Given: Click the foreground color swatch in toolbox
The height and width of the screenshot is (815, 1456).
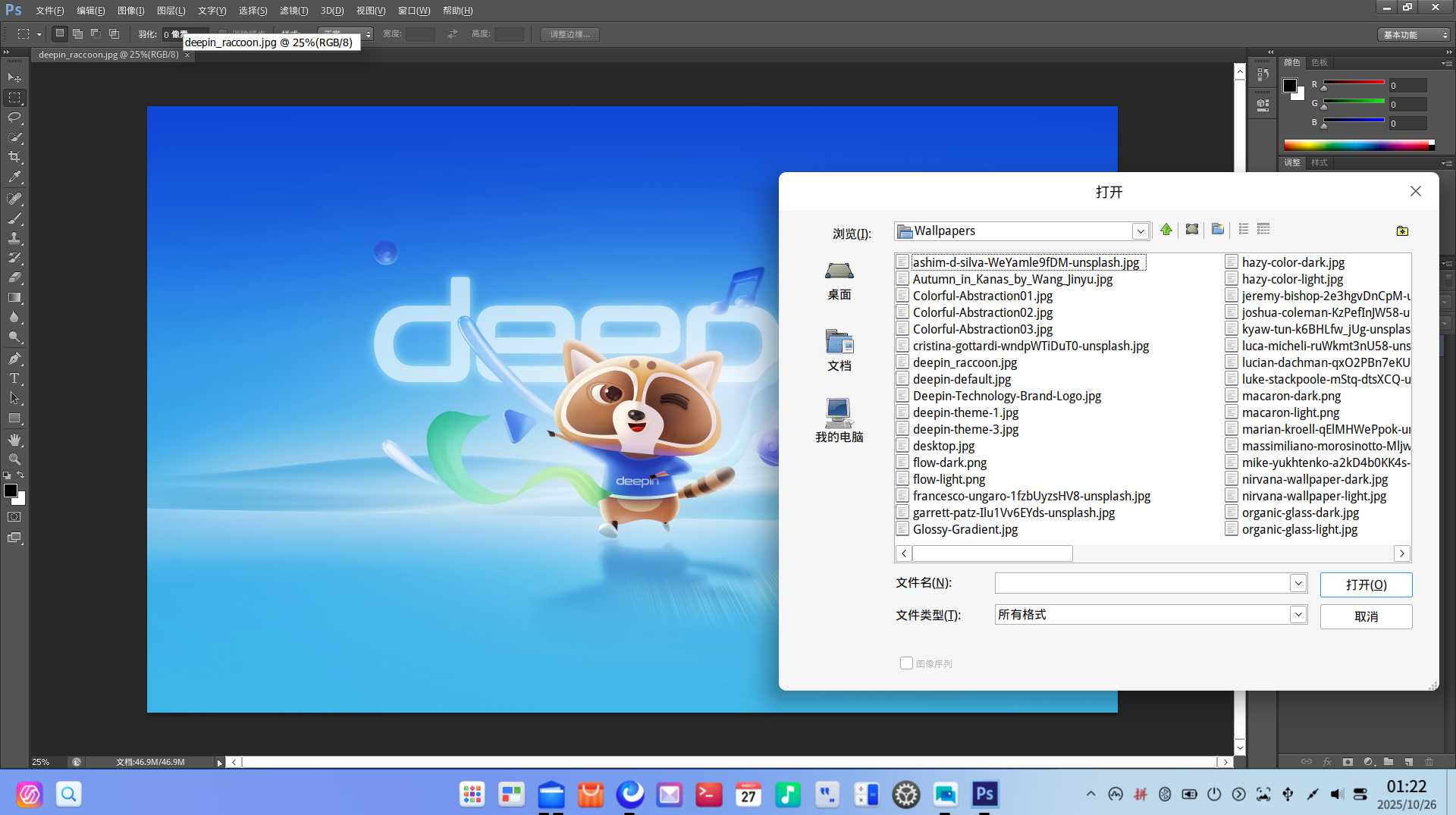Looking at the screenshot, I should [11, 491].
